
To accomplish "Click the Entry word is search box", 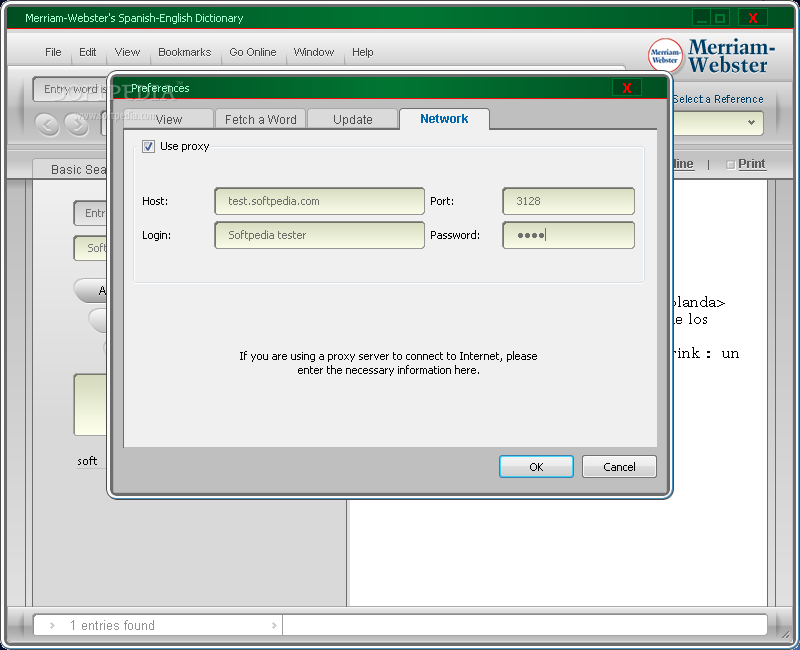I will [x=71, y=89].
